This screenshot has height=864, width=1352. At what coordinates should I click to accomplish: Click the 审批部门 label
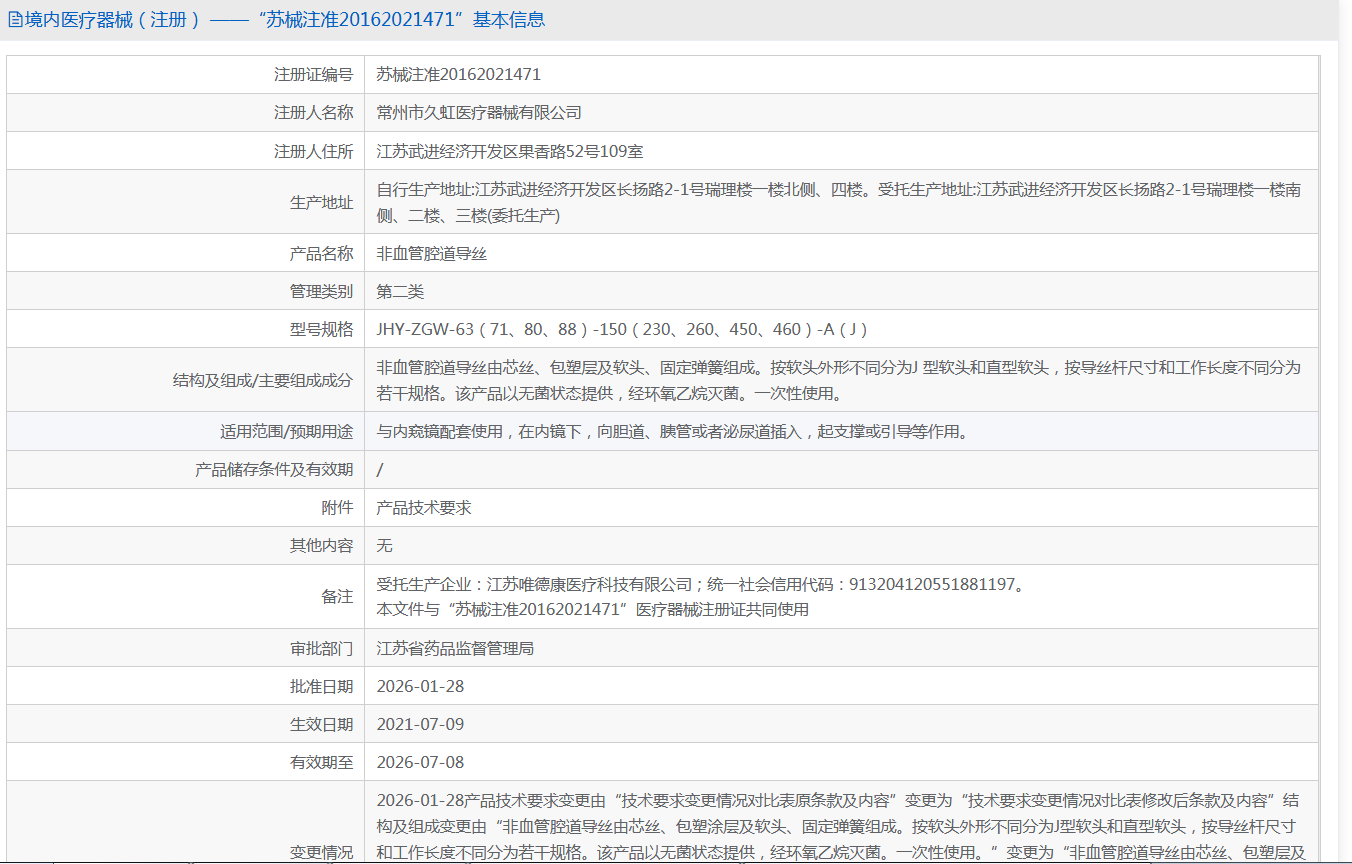pos(322,649)
